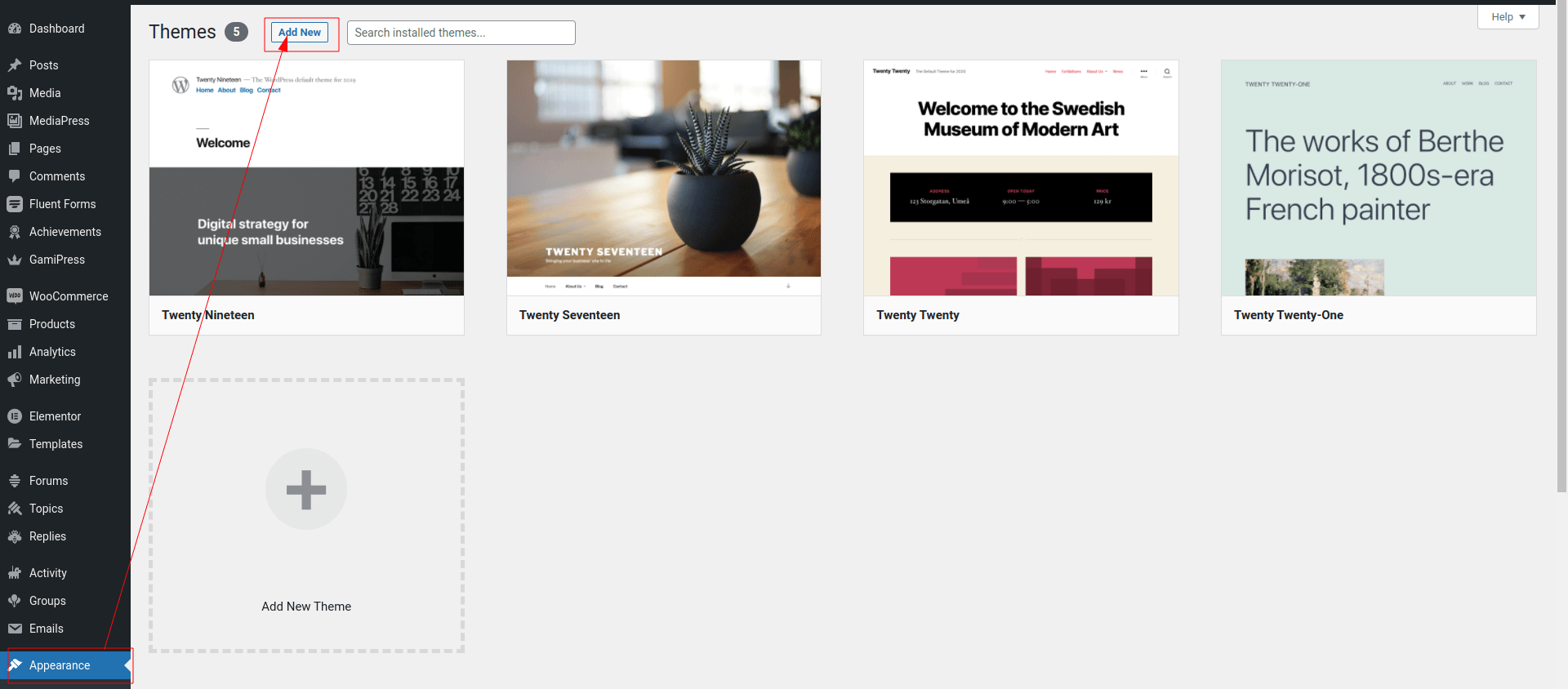Click the Products archive icon

pos(15,324)
